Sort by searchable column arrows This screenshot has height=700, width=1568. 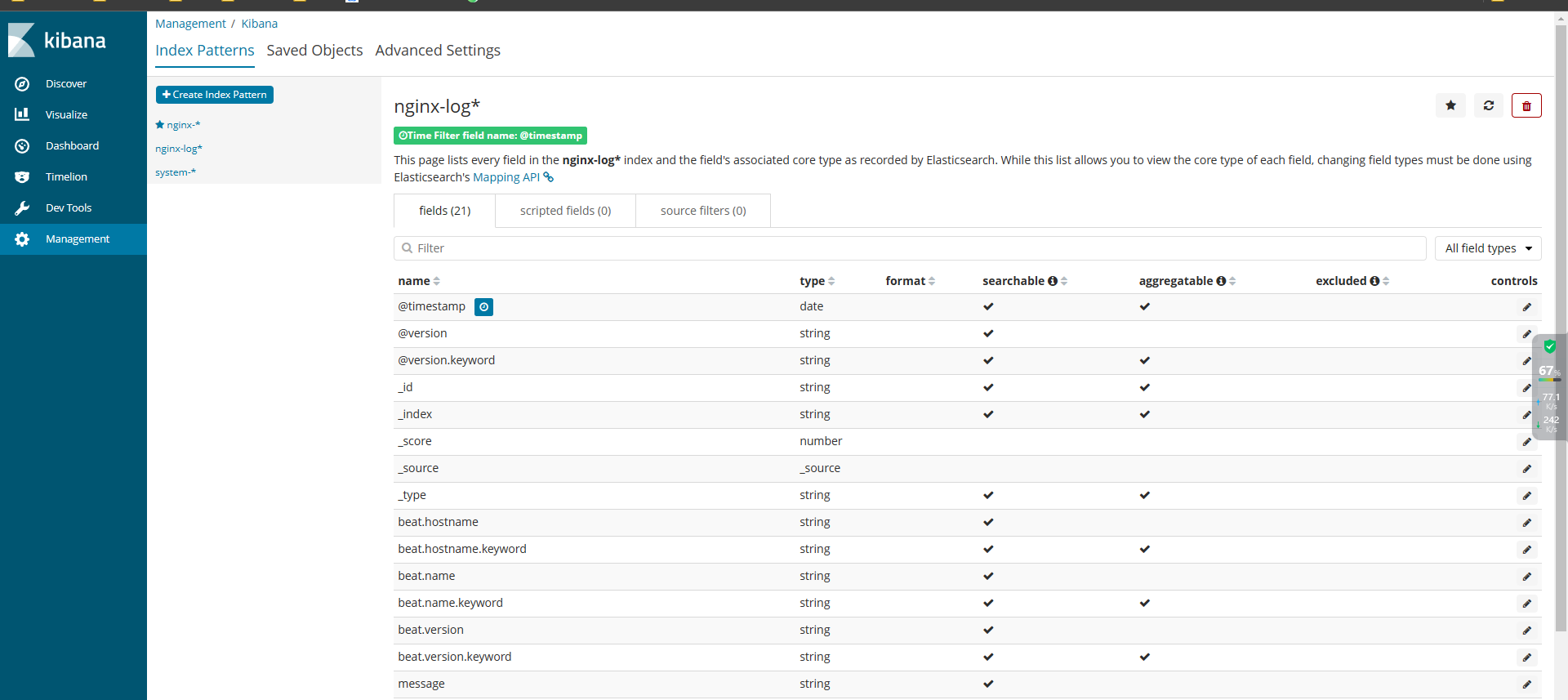coord(1064,281)
